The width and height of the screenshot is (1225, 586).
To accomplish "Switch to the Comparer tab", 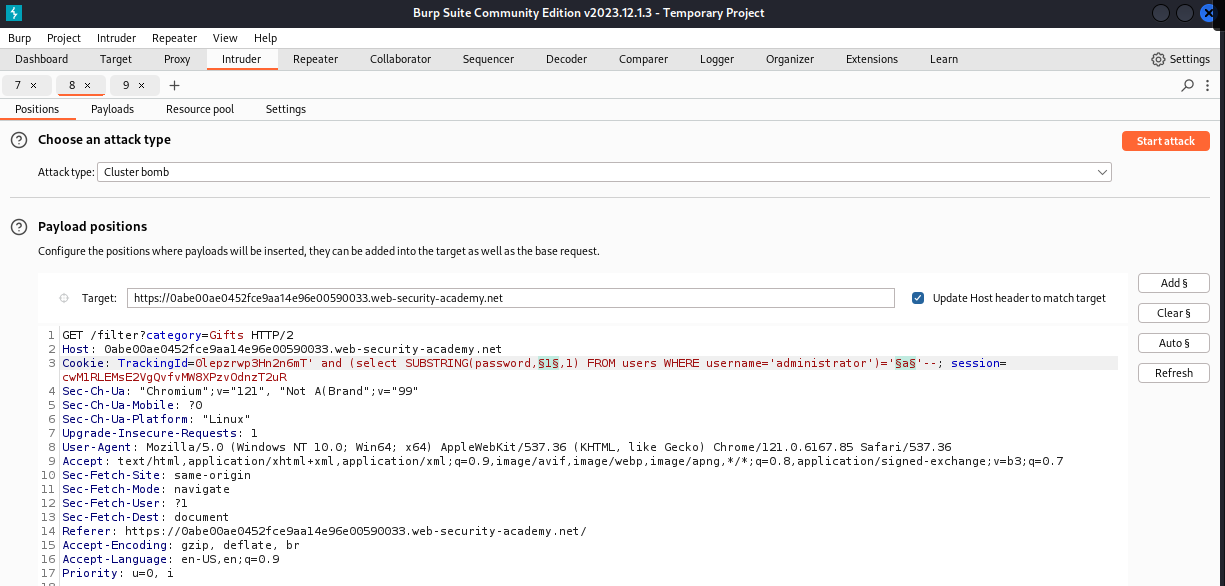I will pos(643,59).
